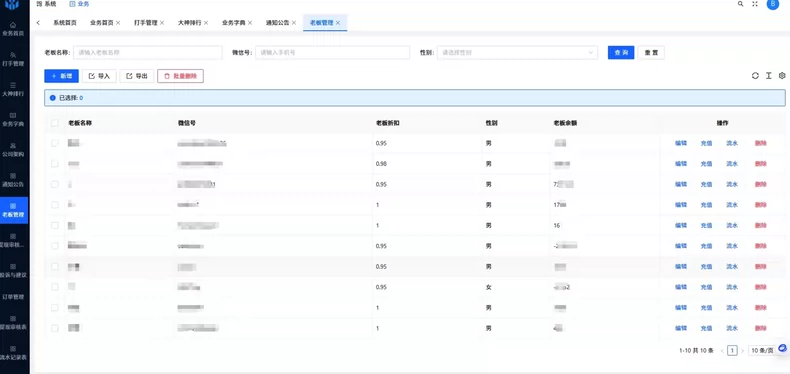The image size is (790, 374).
Task: Click the 老板余额 column header
Action: pos(565,123)
